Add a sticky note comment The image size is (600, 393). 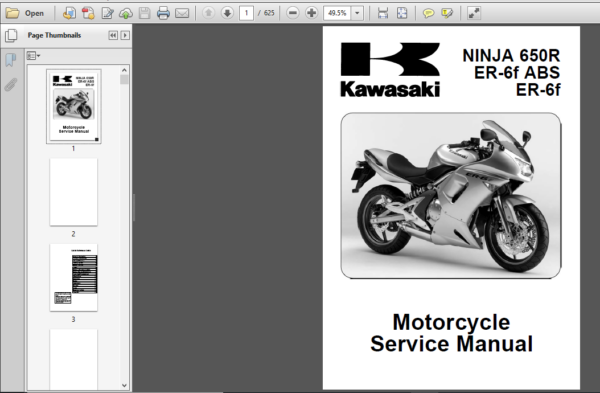[428, 13]
